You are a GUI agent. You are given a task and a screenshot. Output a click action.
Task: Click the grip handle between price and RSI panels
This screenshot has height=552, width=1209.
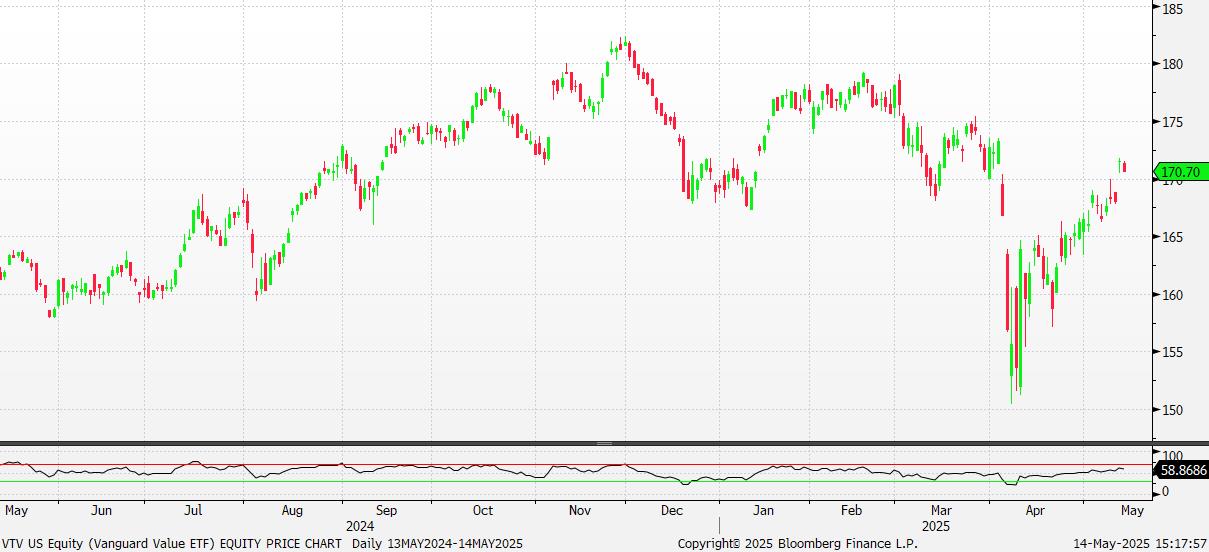604,443
